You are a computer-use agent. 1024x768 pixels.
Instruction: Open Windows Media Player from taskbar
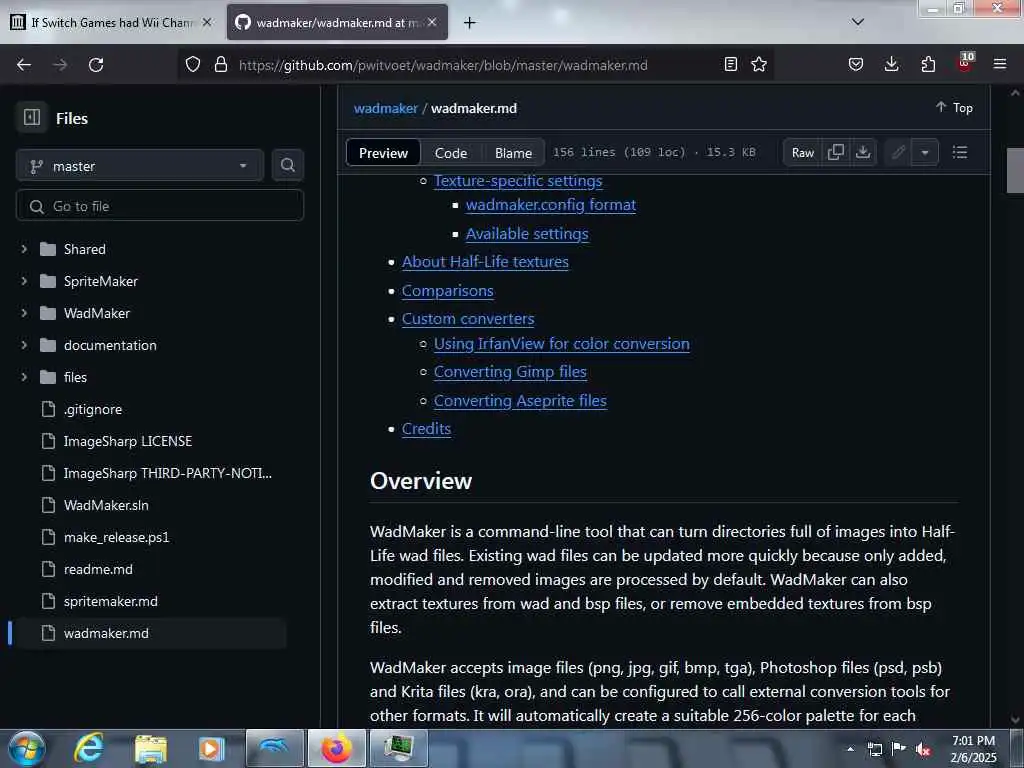[x=211, y=748]
